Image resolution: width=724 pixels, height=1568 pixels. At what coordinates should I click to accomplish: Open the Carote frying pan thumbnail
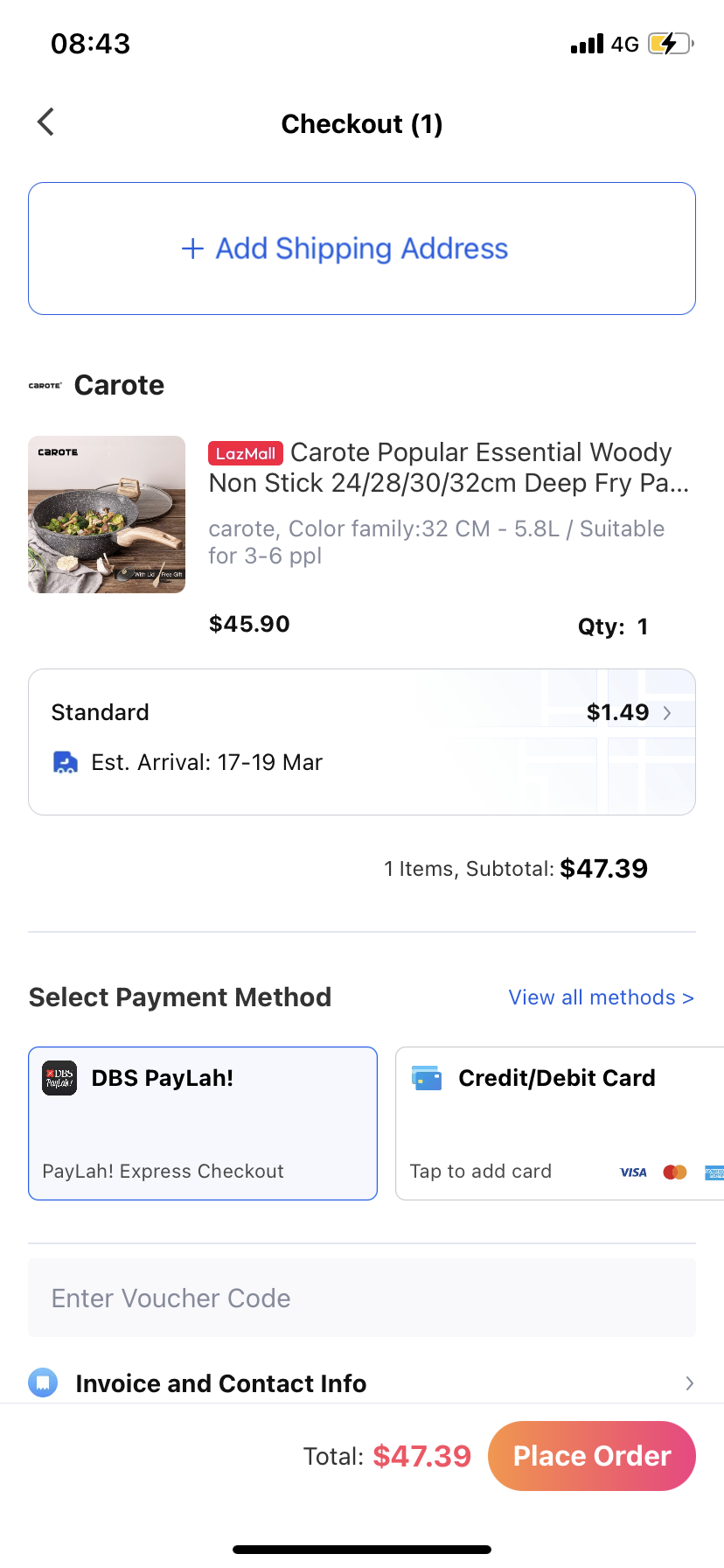[x=107, y=514]
